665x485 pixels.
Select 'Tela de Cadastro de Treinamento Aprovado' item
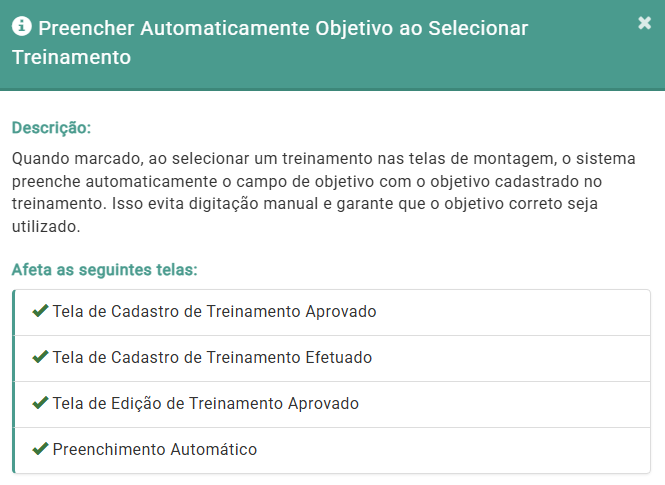[214, 311]
